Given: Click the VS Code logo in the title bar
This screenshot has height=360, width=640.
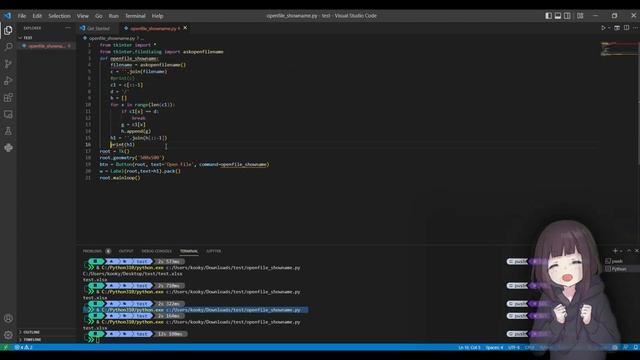Looking at the screenshot, I should click(x=8, y=16).
